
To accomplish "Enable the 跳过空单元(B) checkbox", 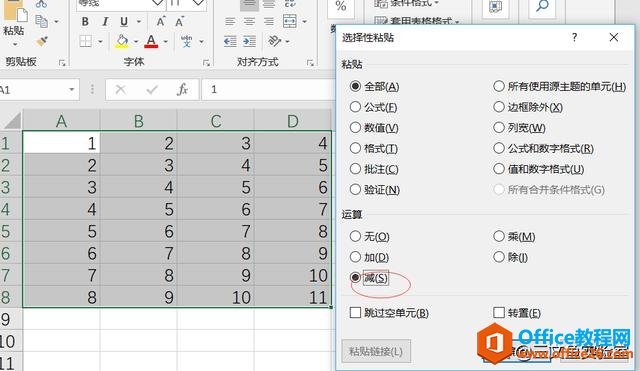I will [355, 313].
